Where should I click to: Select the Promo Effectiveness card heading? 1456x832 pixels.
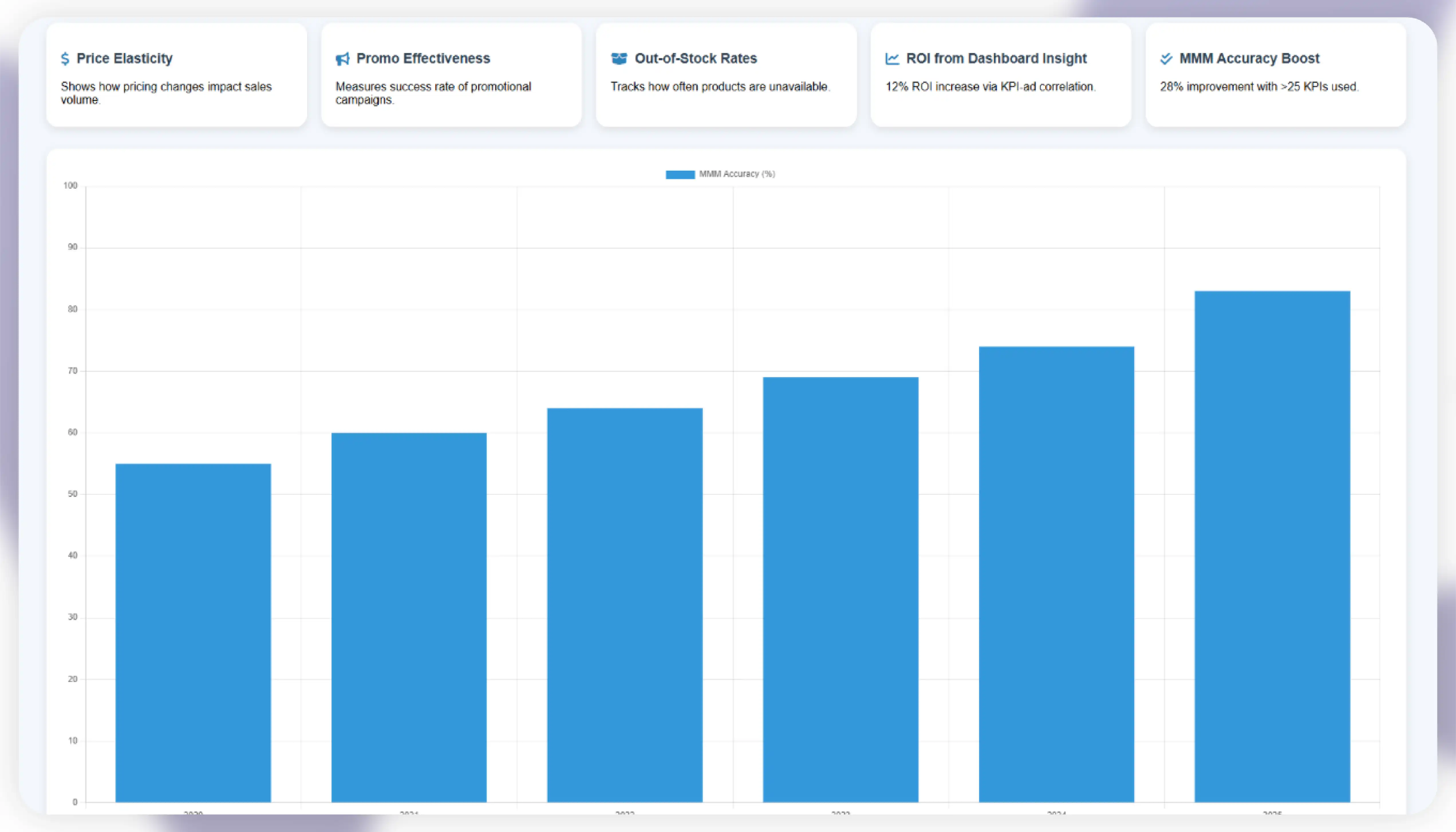[423, 58]
